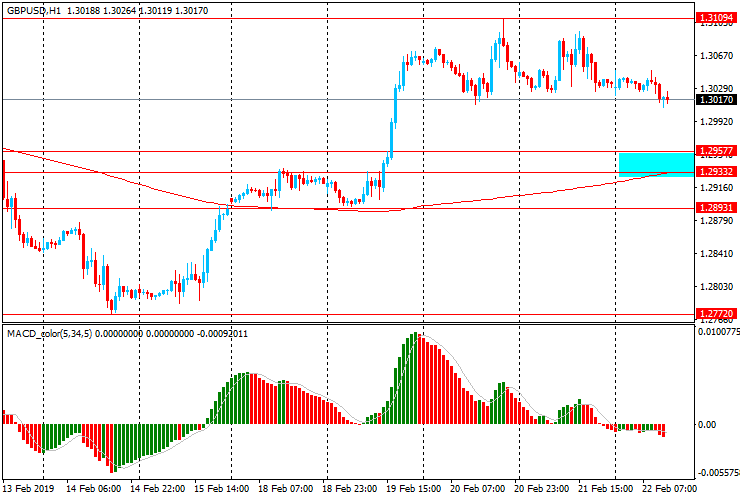Click the MACD -0.005575 axis minimum label

[x=718, y=473]
